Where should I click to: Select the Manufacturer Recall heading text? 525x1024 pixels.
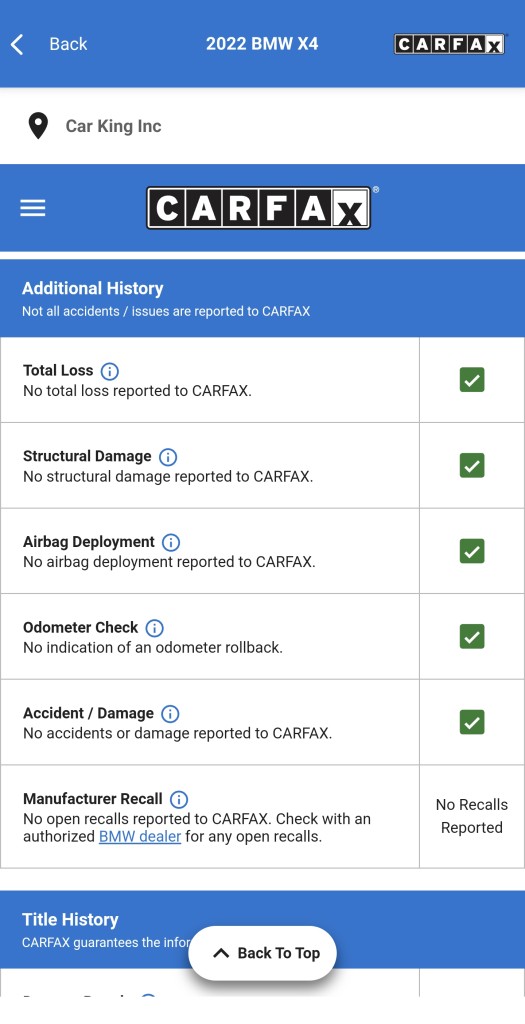93,799
